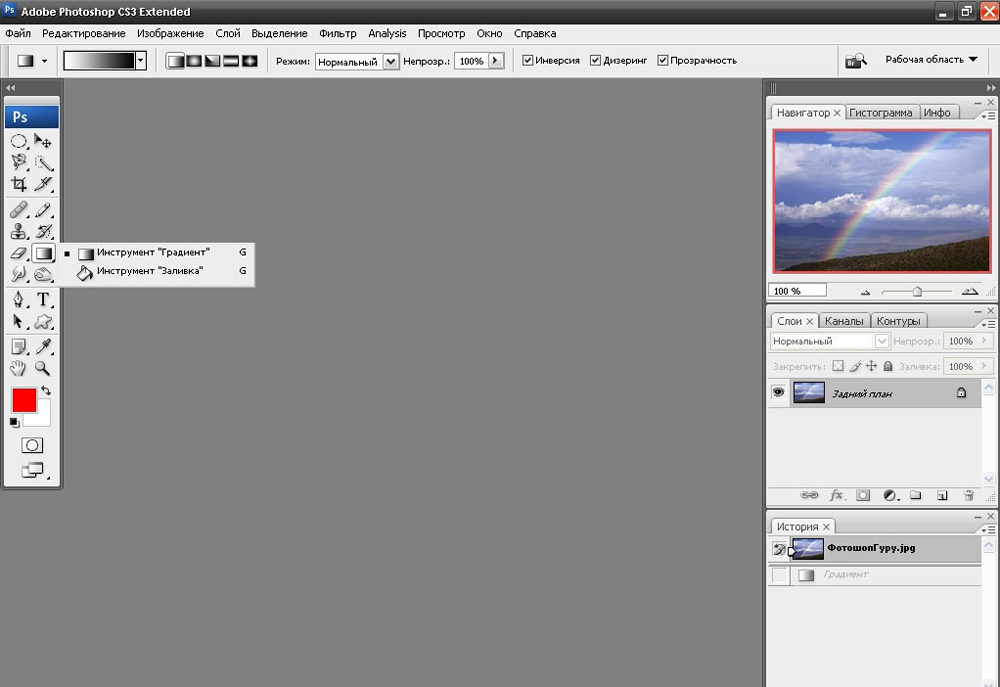
Task: Choose reflected gradient style
Action: (231, 61)
